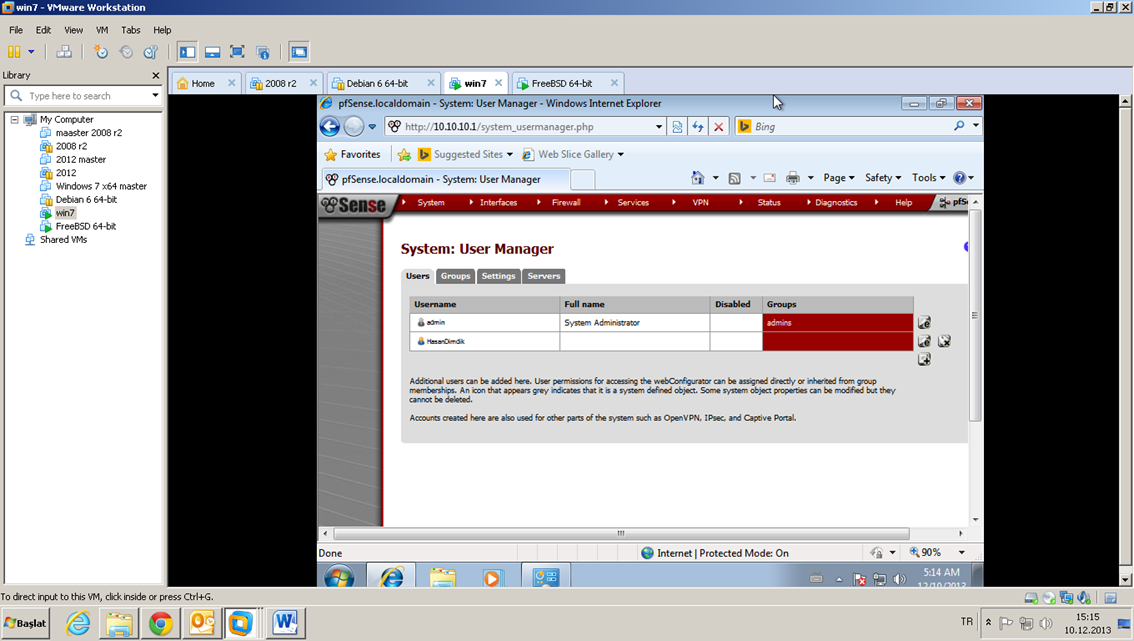Image resolution: width=1134 pixels, height=641 pixels.
Task: Toggle the library sidebar view
Action: (x=187, y=52)
